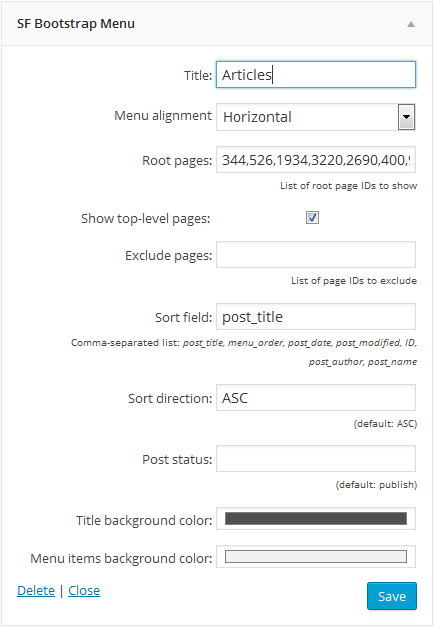Click the SF Bootstrap Menu header title

(x=76, y=24)
